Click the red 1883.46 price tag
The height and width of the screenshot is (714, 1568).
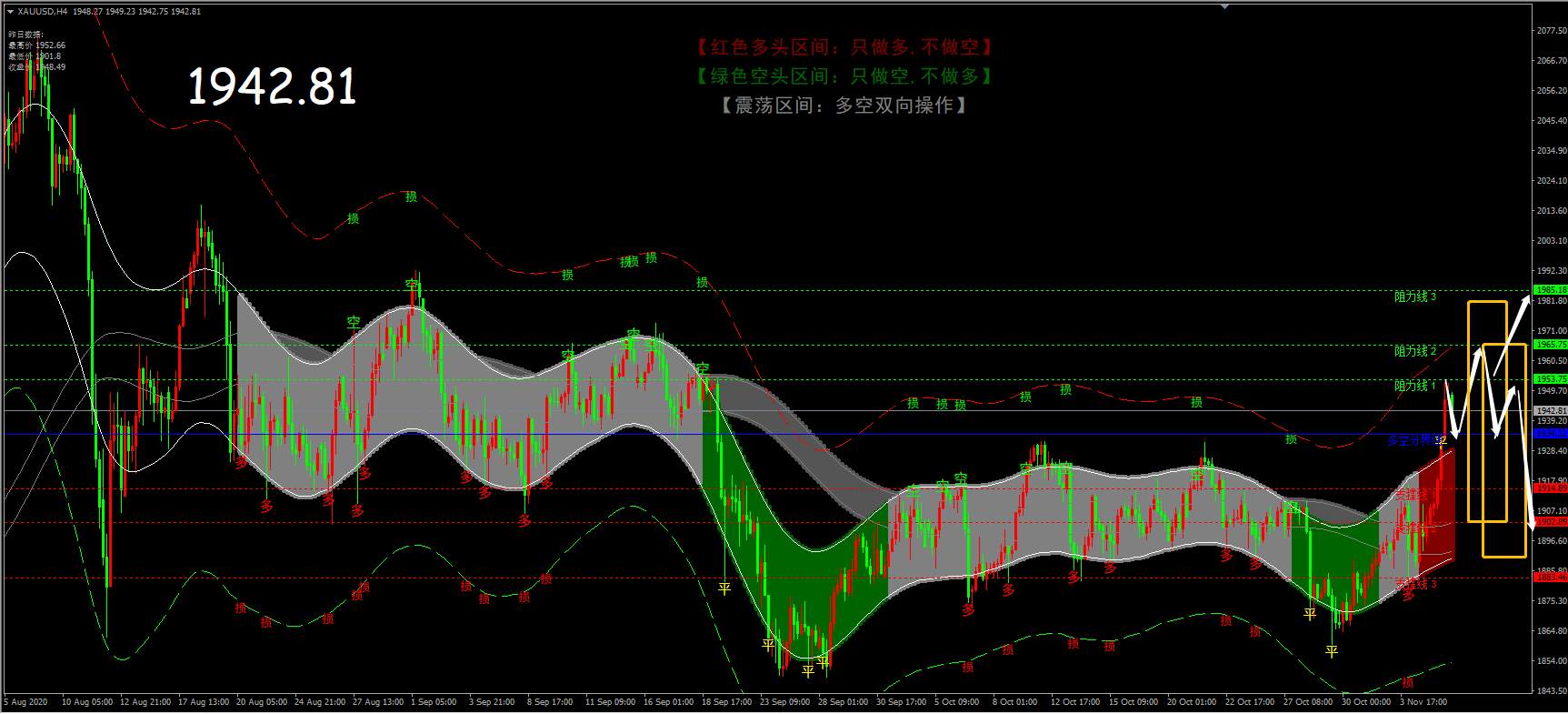pyautogui.click(x=1550, y=577)
